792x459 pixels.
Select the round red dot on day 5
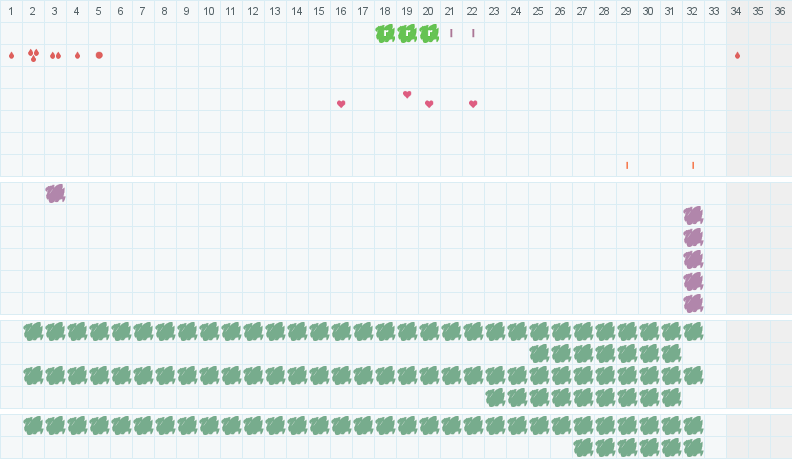[99, 55]
